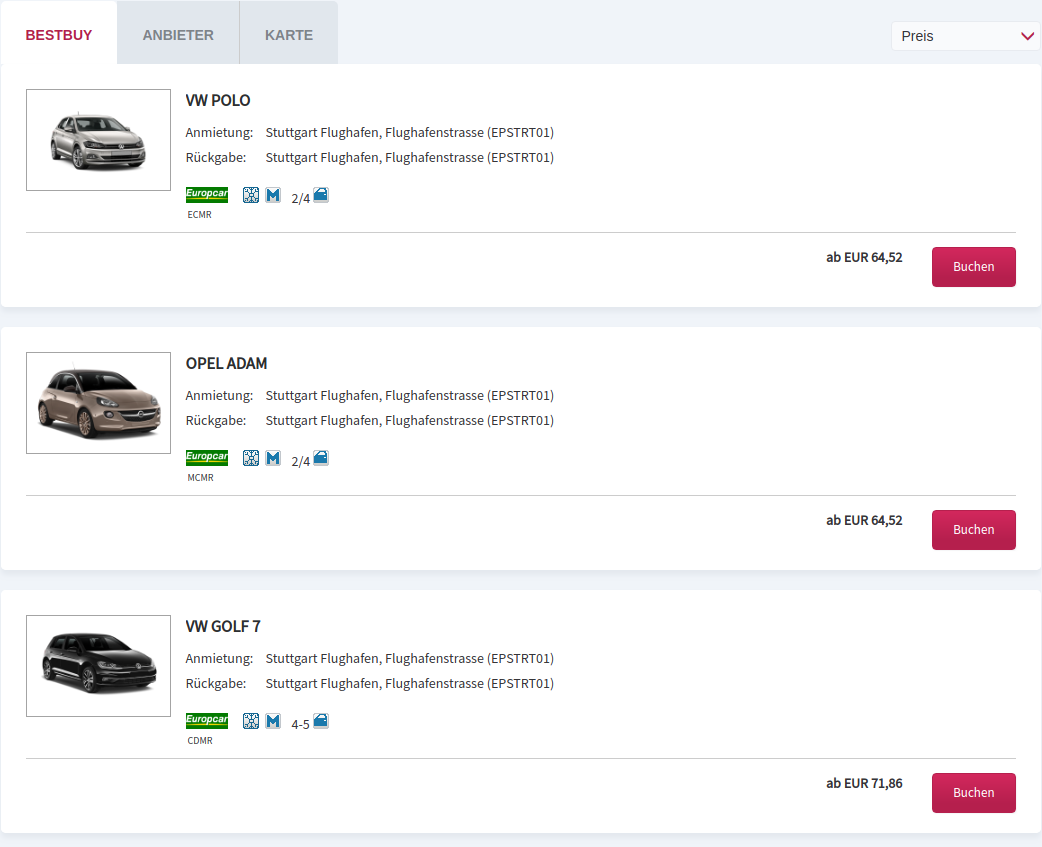Click air conditioning icon for VW Polo
The width and height of the screenshot is (1042, 847).
pyautogui.click(x=251, y=195)
